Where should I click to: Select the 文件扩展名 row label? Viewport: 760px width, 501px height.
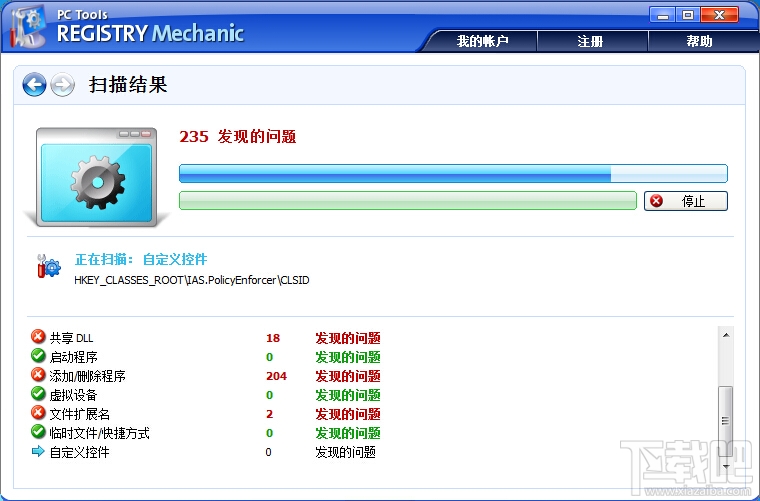[79, 414]
